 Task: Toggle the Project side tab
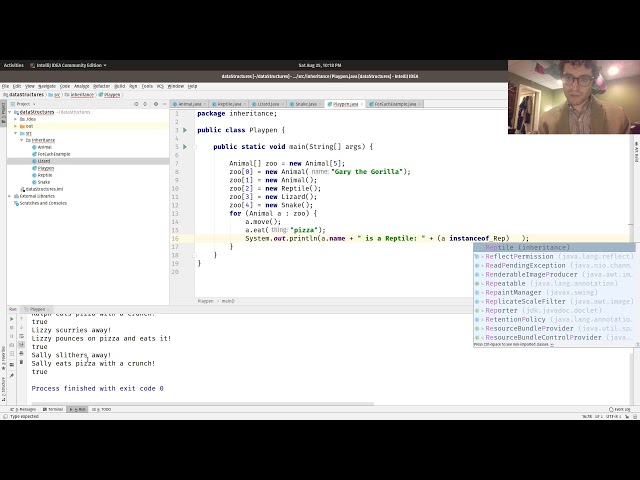(x=3, y=113)
